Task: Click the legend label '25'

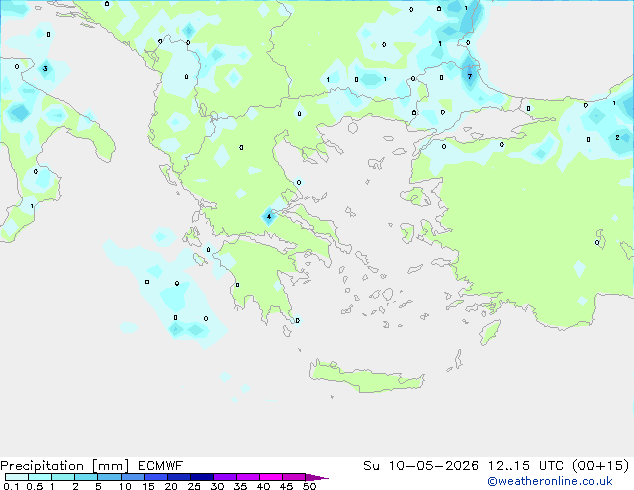Action: click(x=194, y=486)
